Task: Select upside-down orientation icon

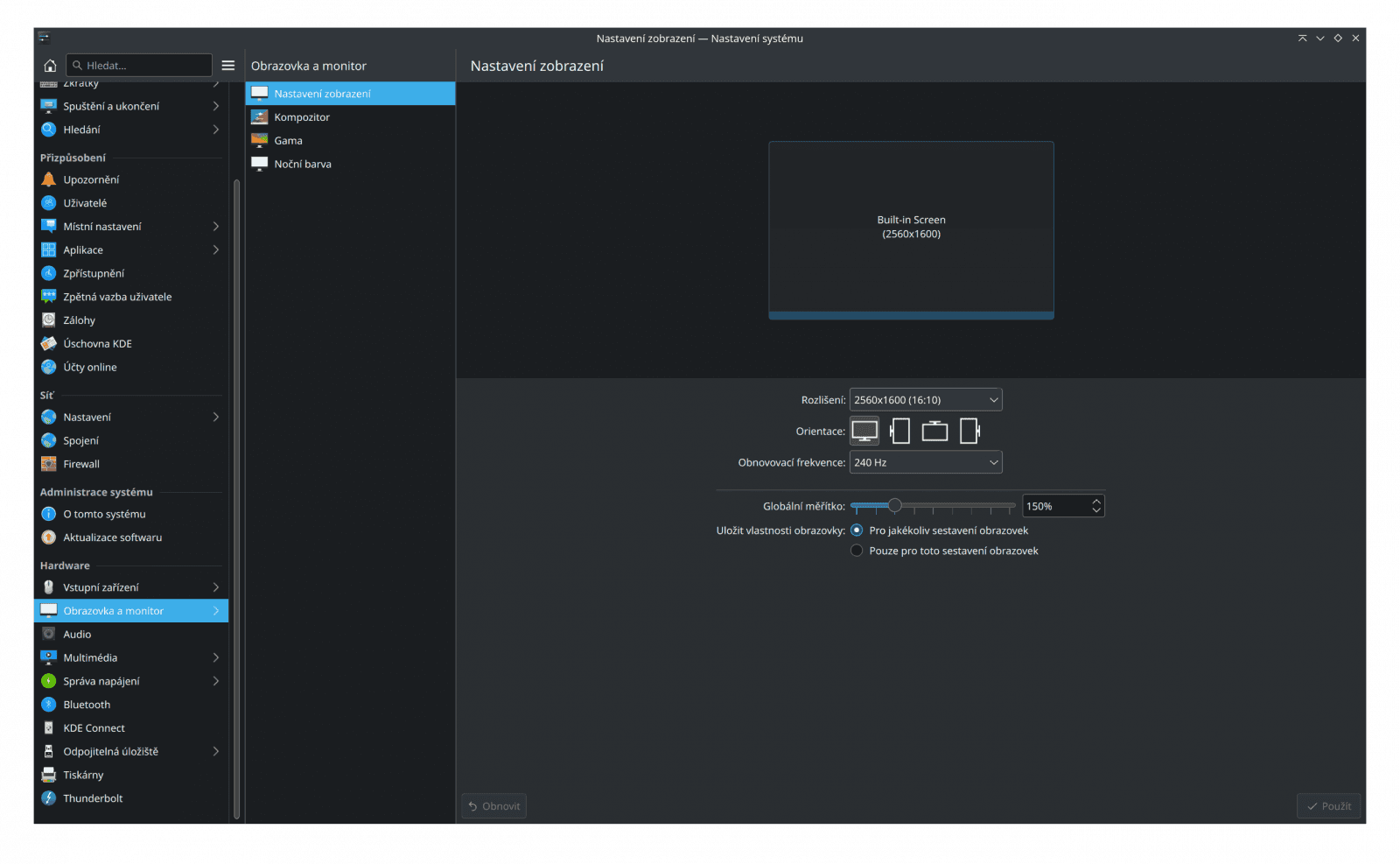Action: (x=934, y=431)
